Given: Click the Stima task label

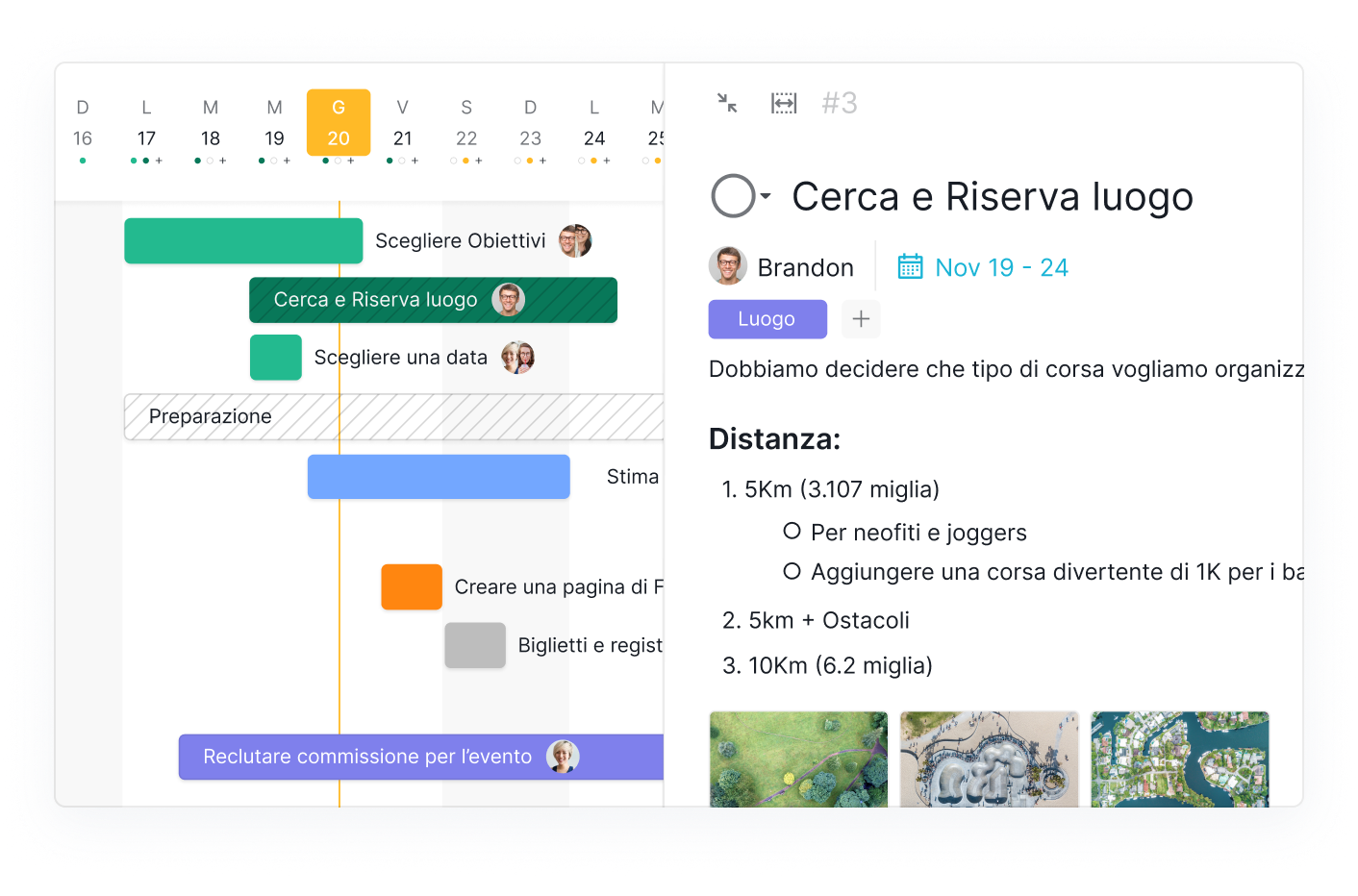Looking at the screenshot, I should [x=633, y=477].
